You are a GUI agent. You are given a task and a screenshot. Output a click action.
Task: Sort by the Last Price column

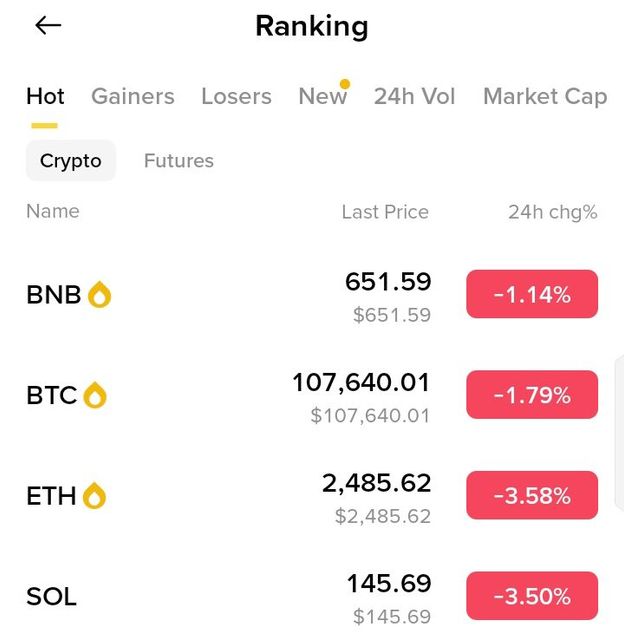click(x=385, y=212)
